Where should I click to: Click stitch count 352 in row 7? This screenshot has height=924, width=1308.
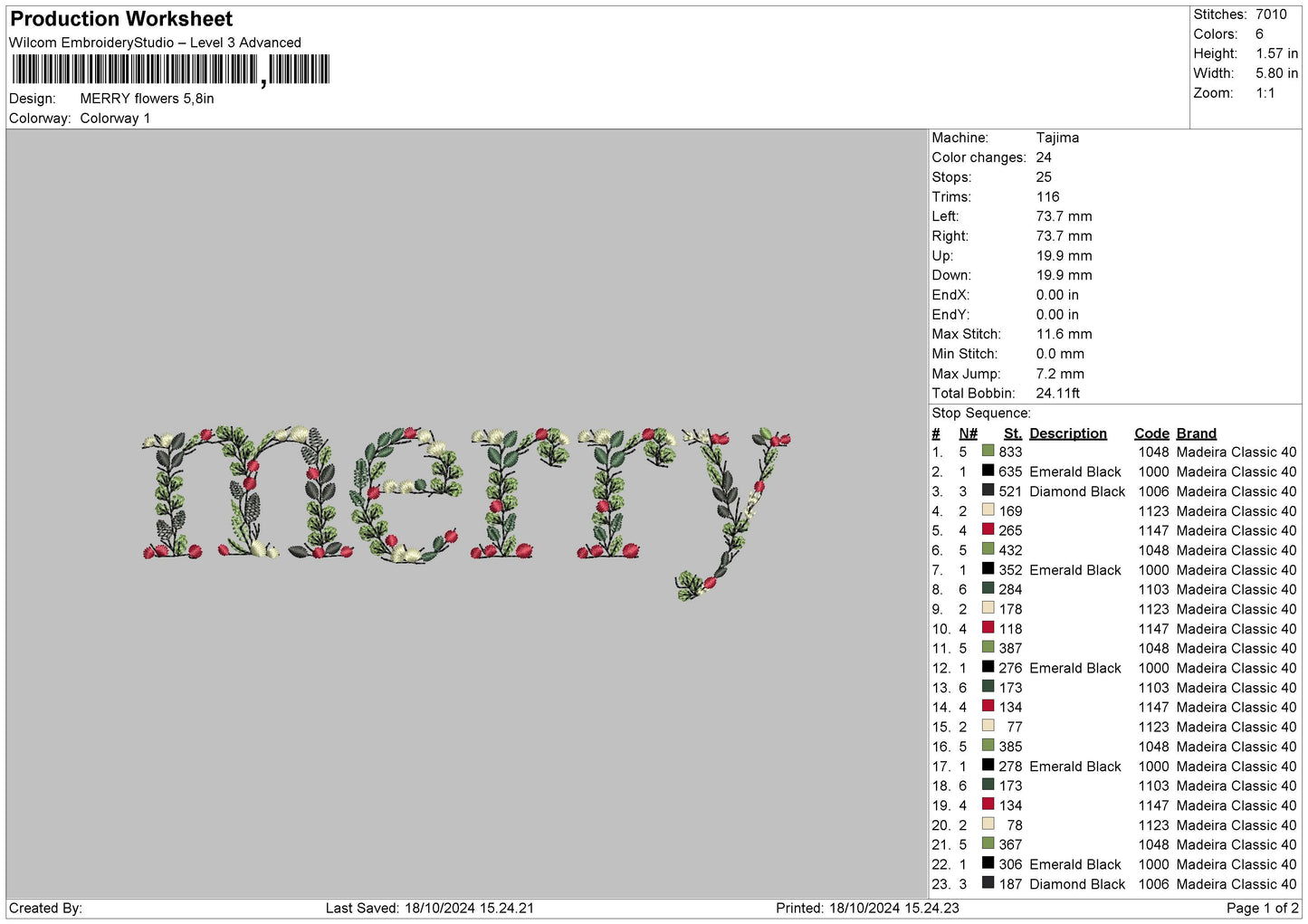click(1011, 570)
